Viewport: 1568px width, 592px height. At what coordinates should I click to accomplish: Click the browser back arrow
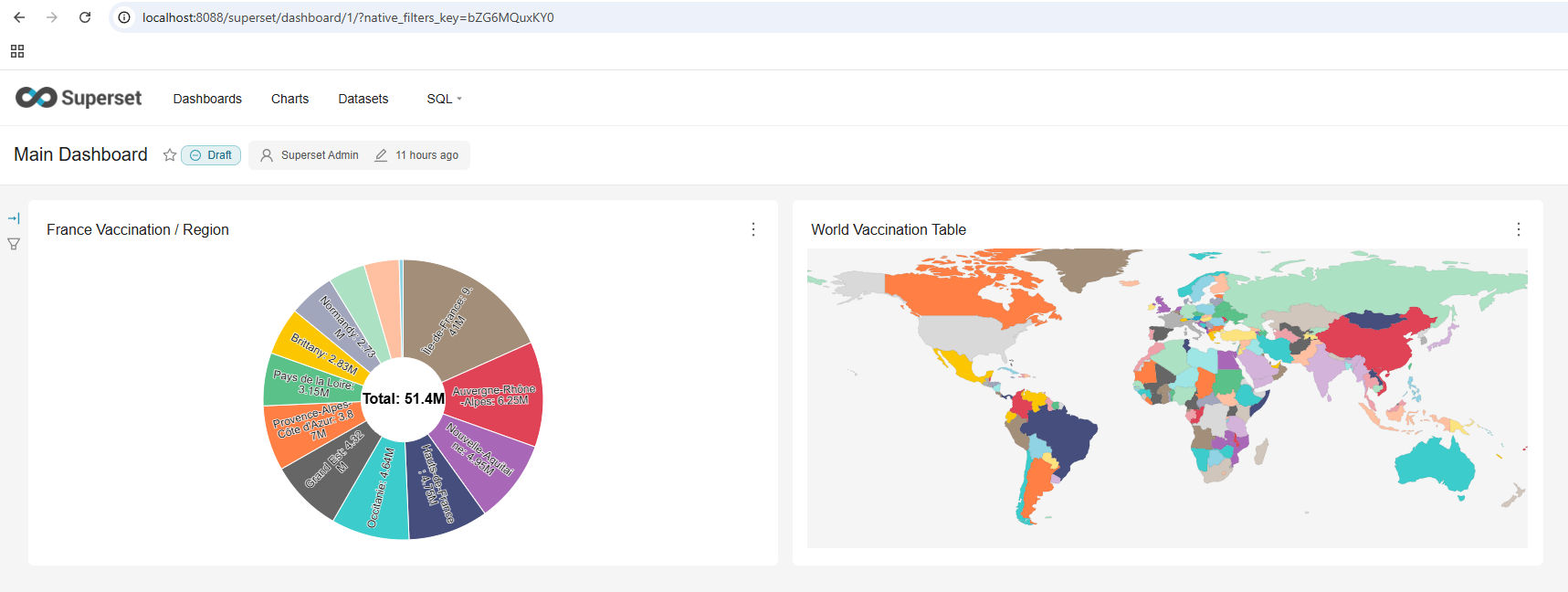[19, 17]
